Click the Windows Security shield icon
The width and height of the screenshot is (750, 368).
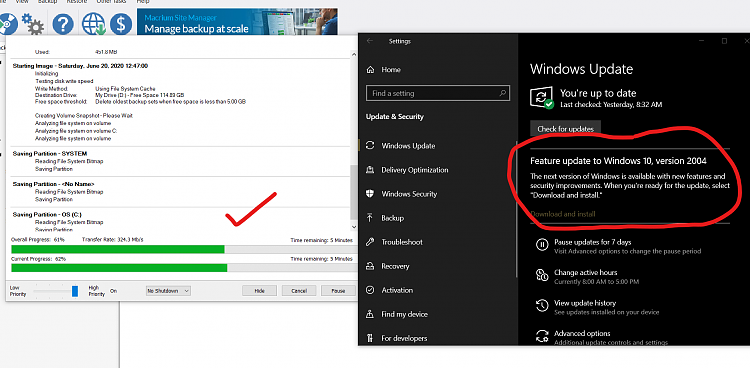click(x=370, y=194)
